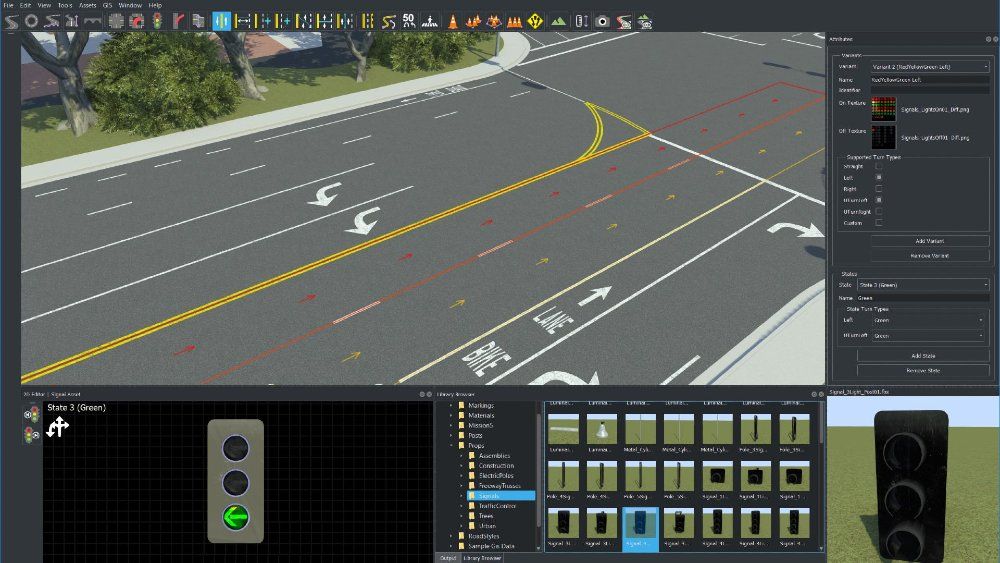Open the Window menu
This screenshot has height=563, width=1000.
coord(130,5)
